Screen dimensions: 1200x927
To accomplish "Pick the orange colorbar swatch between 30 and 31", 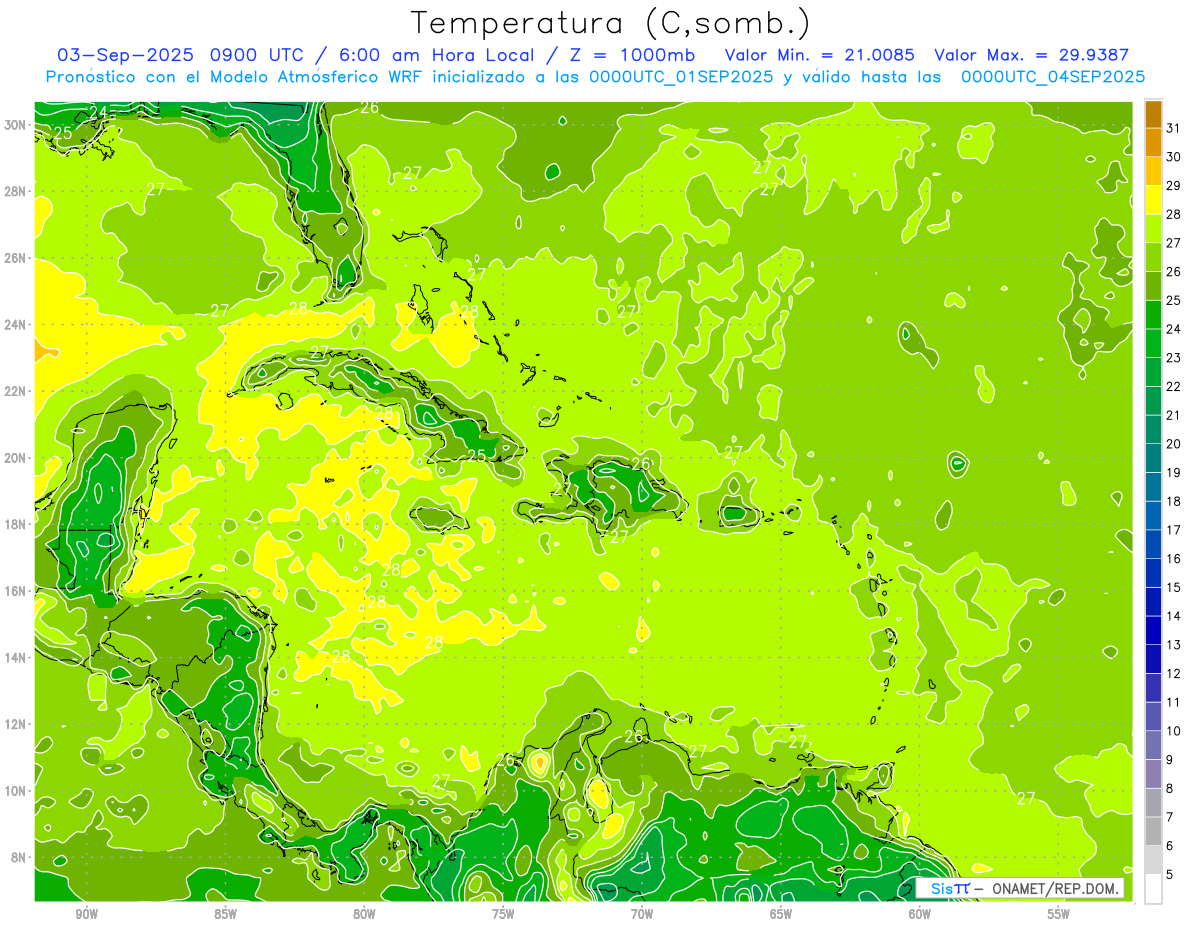I will click(1153, 142).
